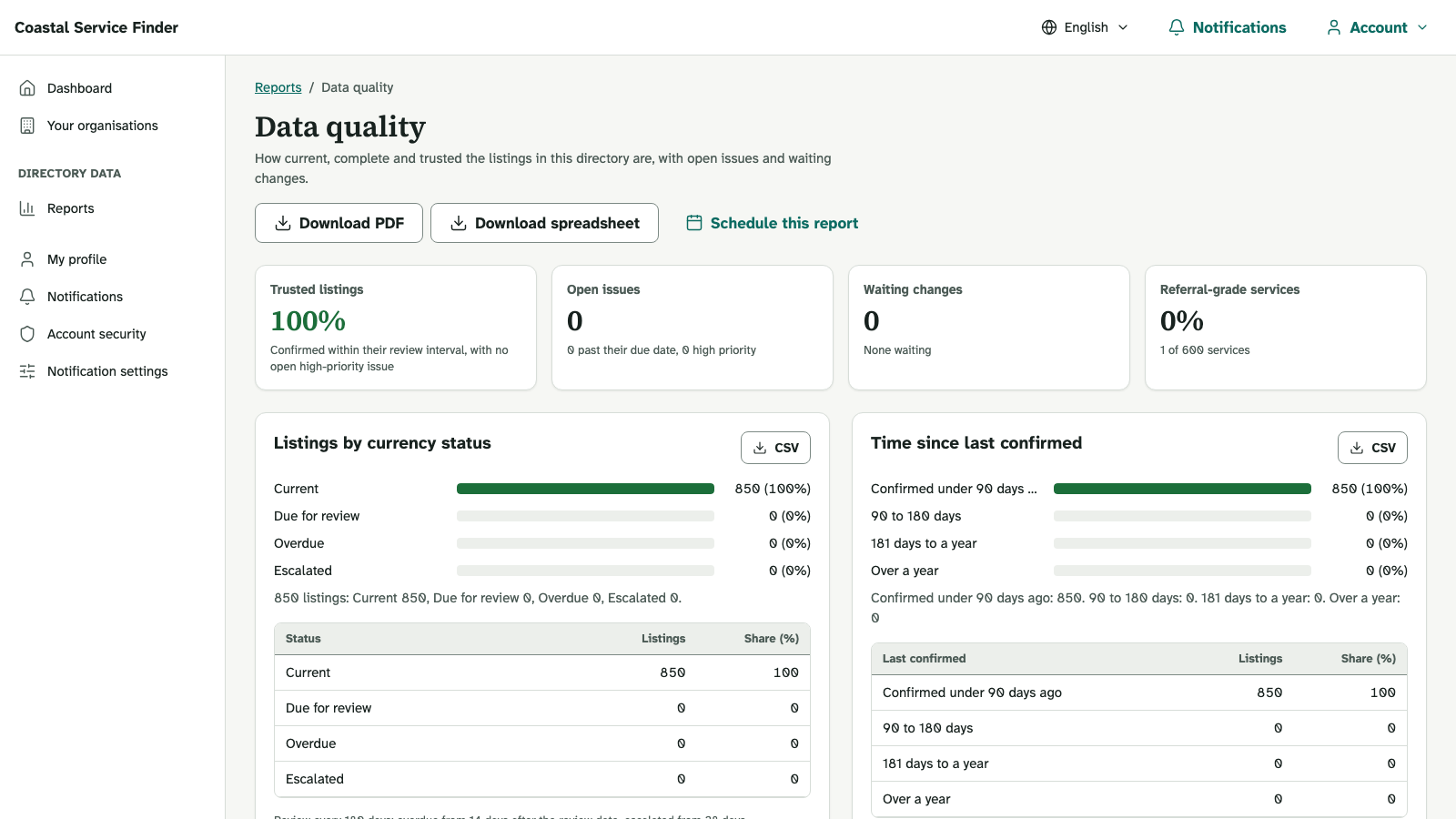Click the Reports bar chart icon
Viewport: 1456px width, 819px height.
click(x=27, y=208)
